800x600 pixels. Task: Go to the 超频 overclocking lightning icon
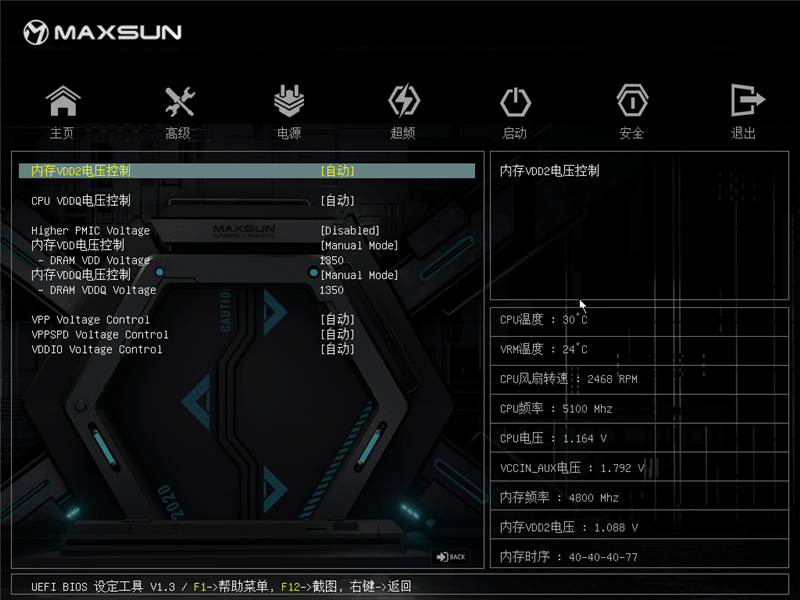click(x=404, y=101)
